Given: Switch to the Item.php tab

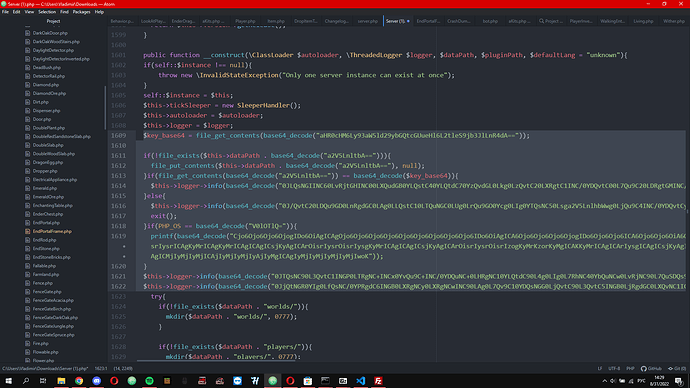Looking at the screenshot, I should point(276,21).
